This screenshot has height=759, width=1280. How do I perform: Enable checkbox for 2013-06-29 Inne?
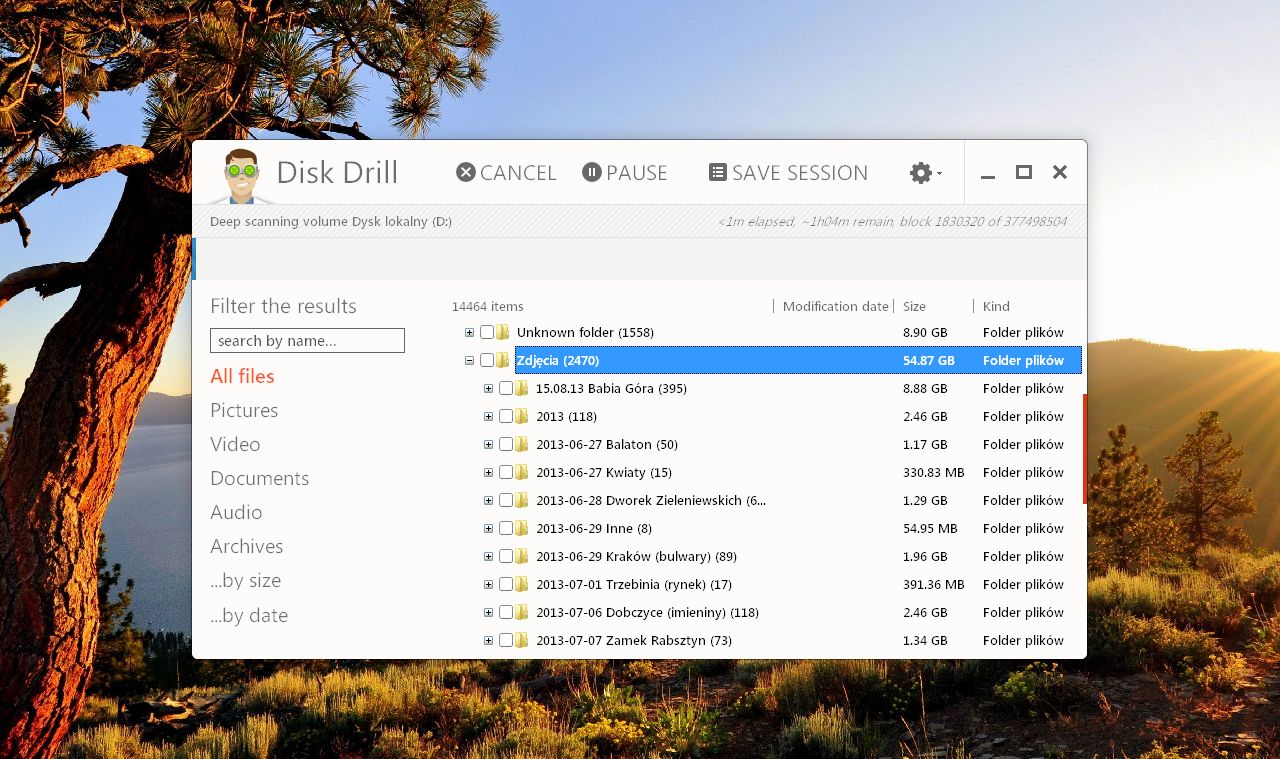point(506,528)
